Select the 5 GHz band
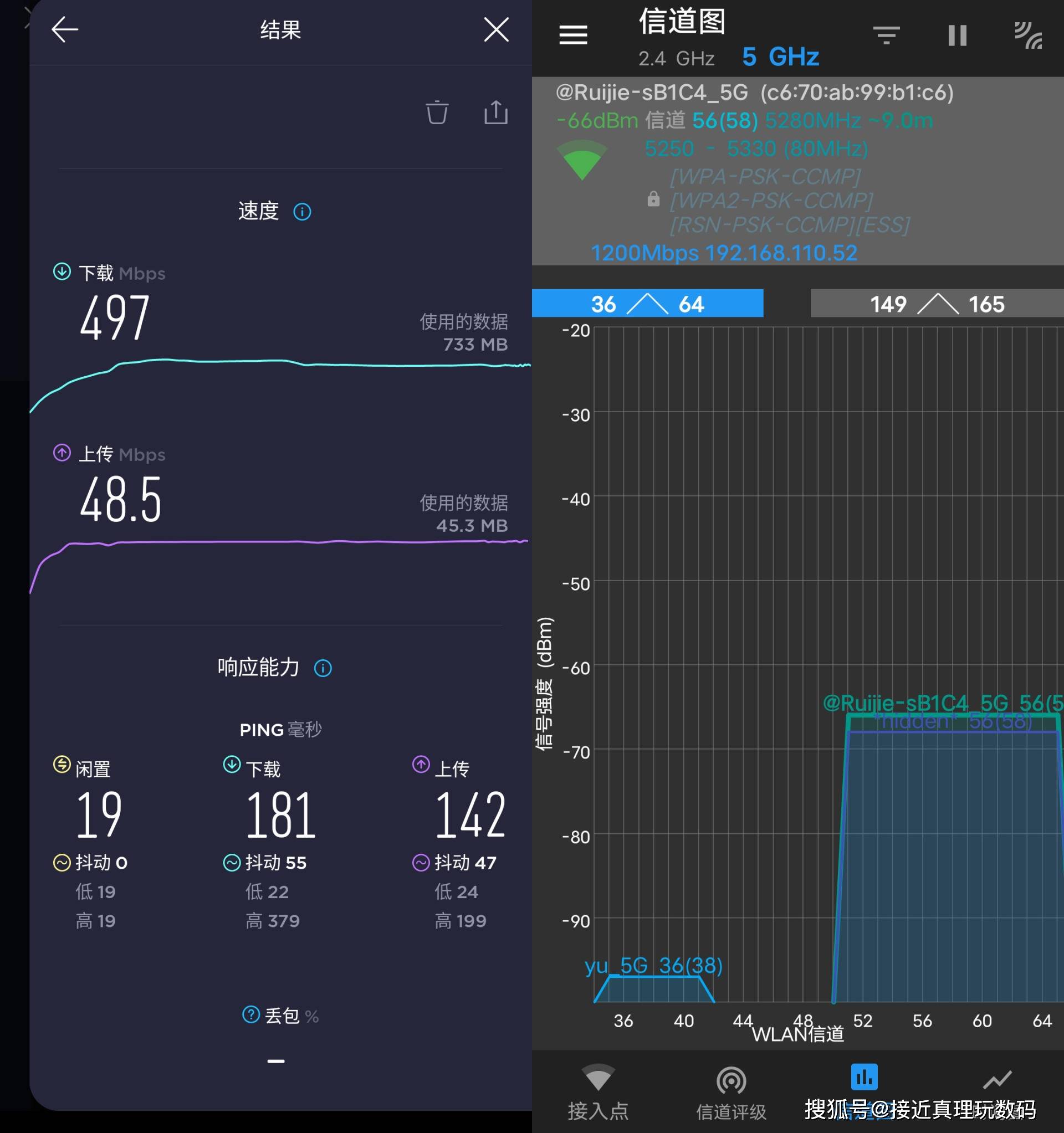Image resolution: width=1064 pixels, height=1133 pixels. 781,57
